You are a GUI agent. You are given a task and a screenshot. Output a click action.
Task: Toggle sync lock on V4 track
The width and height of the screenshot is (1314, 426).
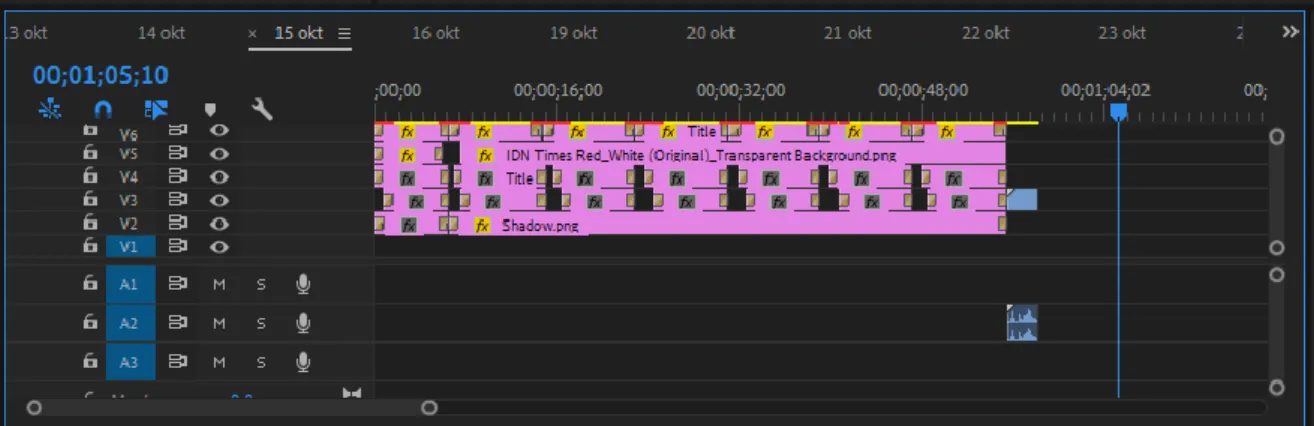178,177
